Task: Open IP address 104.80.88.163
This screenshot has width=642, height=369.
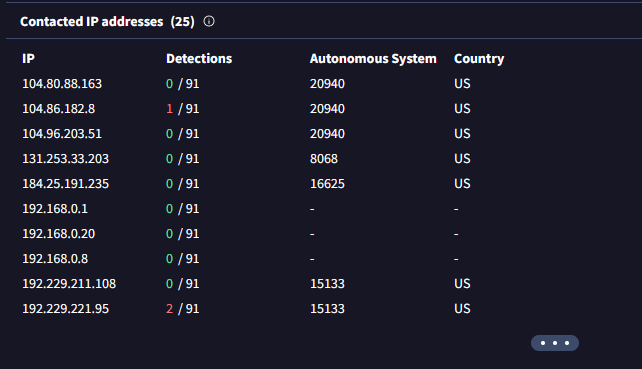Action: (x=62, y=84)
